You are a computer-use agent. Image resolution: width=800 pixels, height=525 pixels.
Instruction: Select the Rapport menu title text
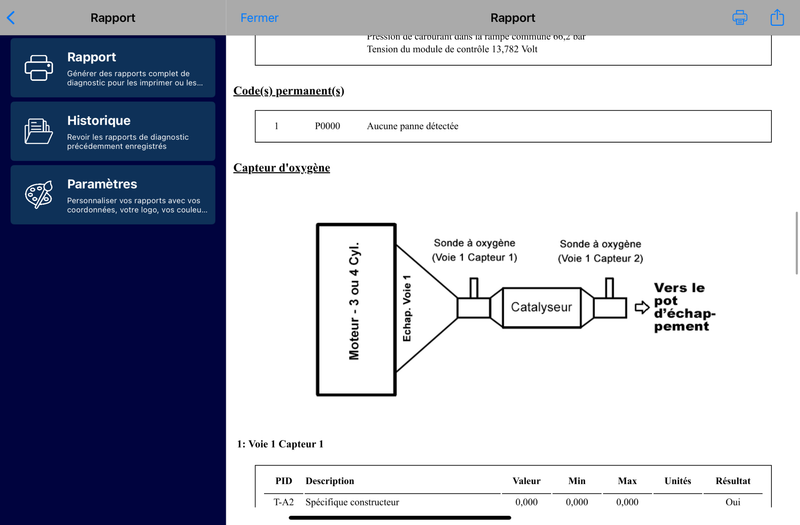(91, 57)
